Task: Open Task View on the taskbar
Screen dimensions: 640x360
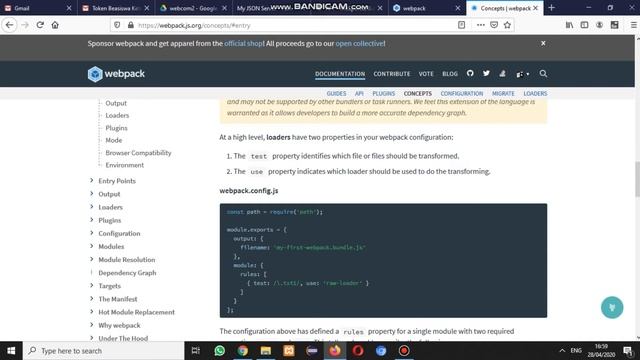Action: (196, 351)
